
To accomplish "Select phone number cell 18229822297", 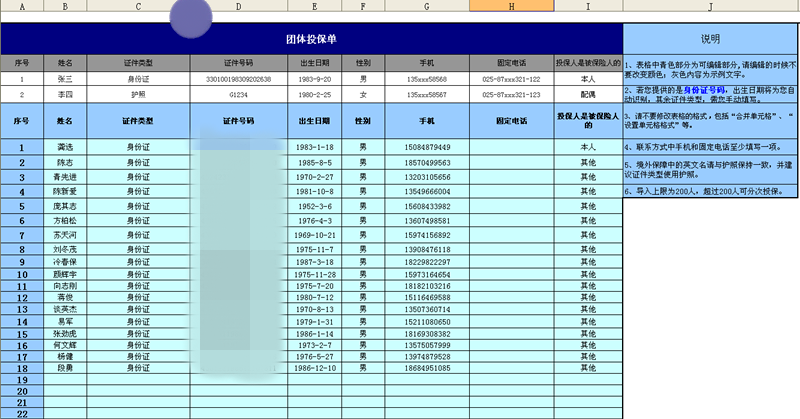I will pyautogui.click(x=427, y=262).
